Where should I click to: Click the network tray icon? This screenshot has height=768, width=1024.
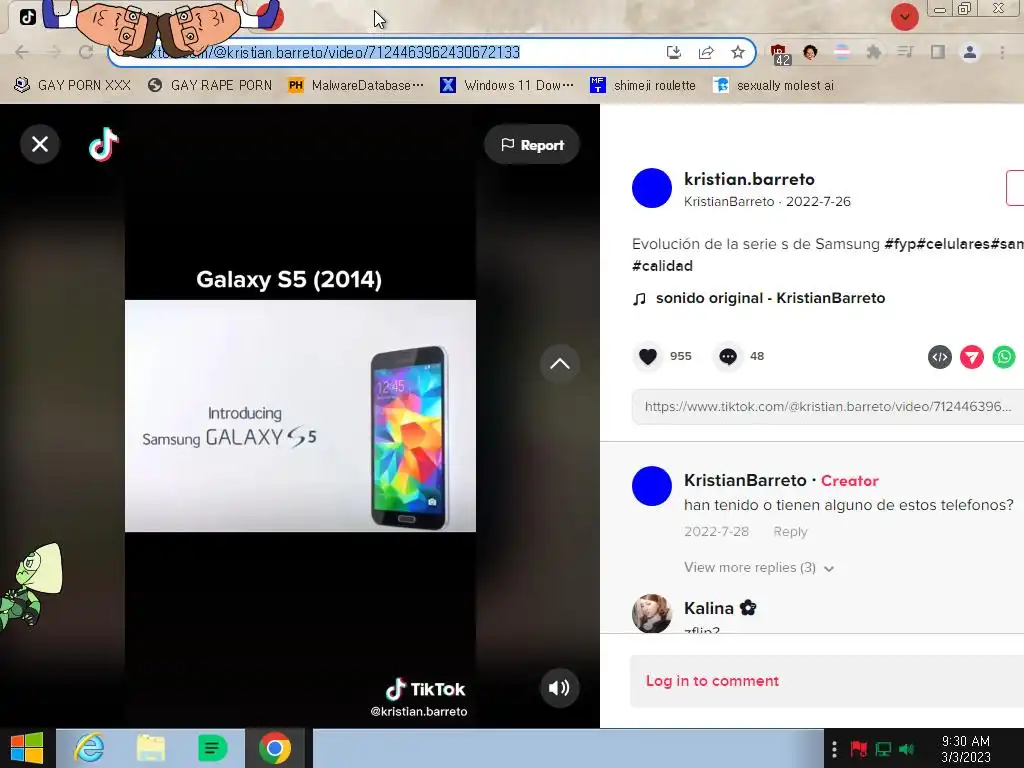tap(883, 749)
